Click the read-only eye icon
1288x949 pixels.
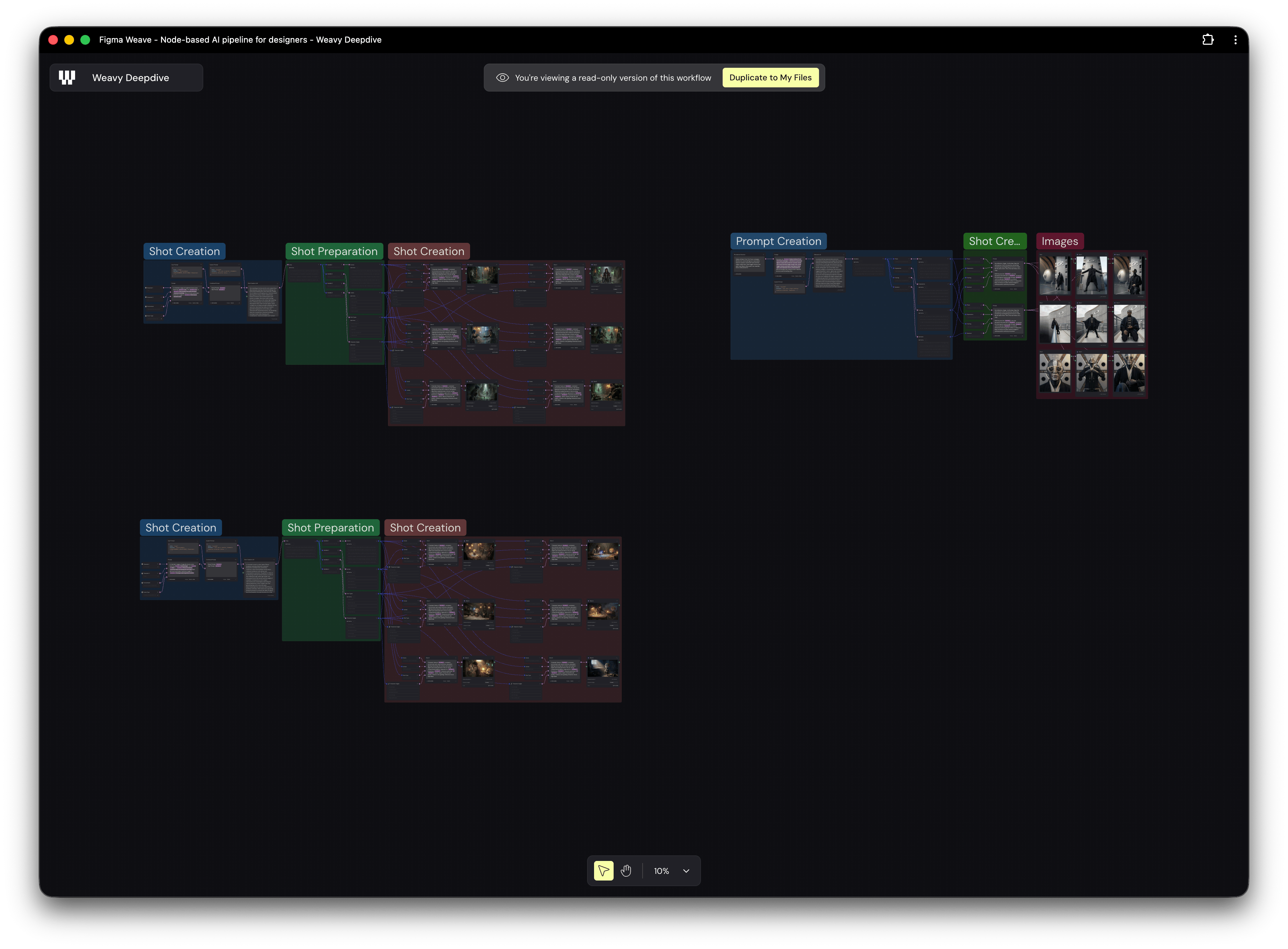(502, 78)
